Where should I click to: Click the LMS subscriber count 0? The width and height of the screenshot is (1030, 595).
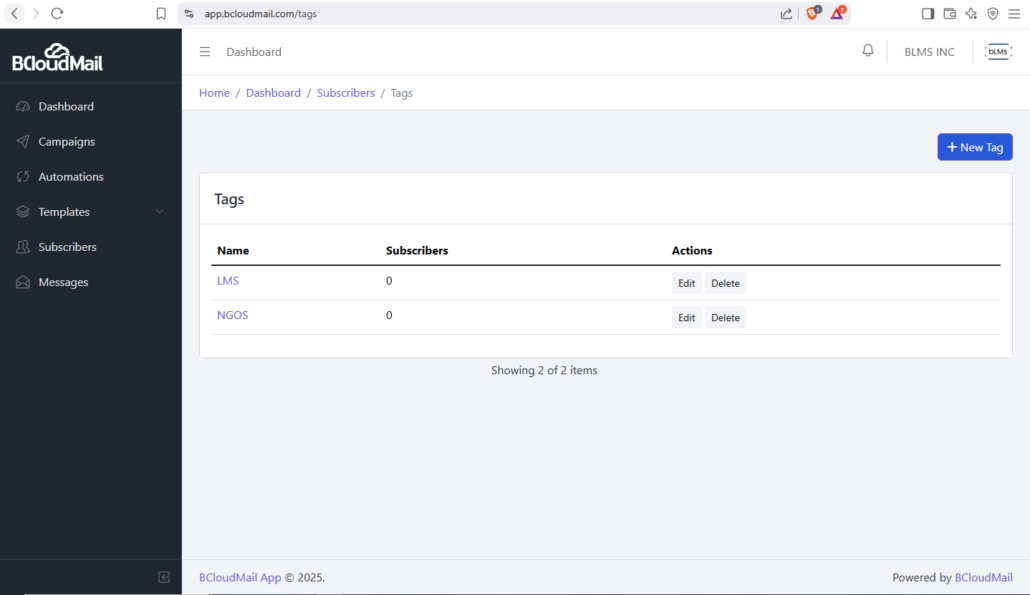[x=389, y=280]
